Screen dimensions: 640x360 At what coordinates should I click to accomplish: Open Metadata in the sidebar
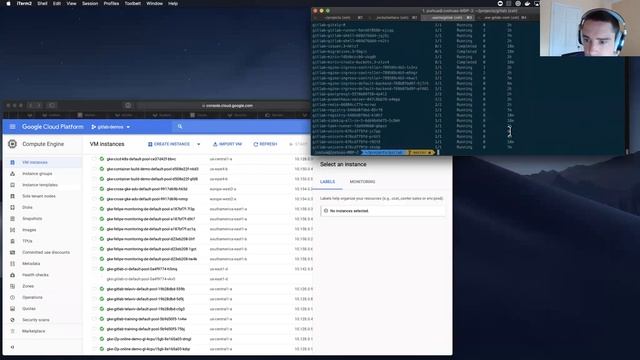click(31, 264)
